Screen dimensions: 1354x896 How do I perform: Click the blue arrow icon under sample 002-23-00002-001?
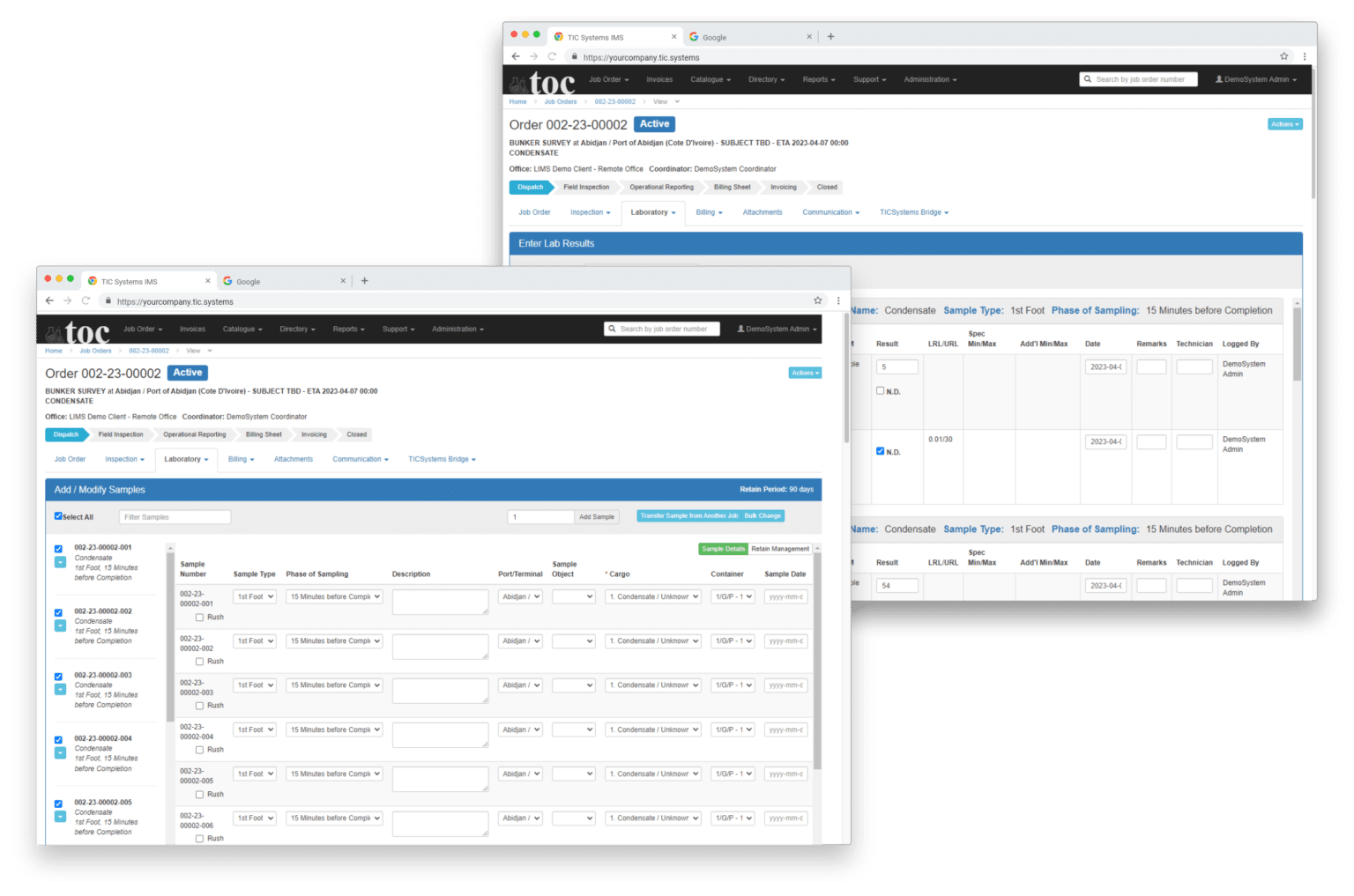[60, 562]
